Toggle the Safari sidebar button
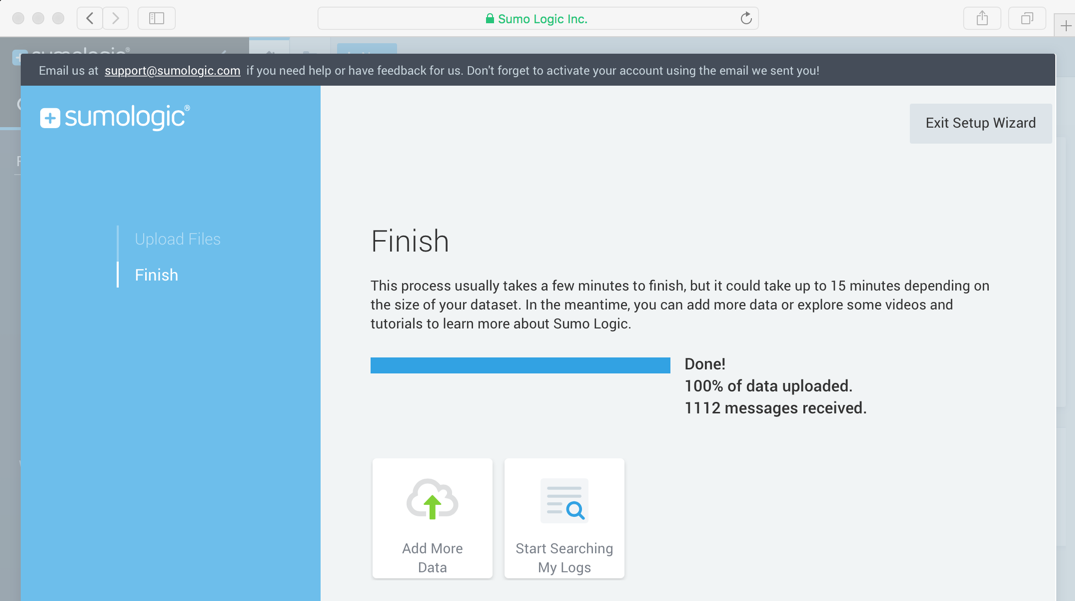The height and width of the screenshot is (601, 1075). pyautogui.click(x=156, y=19)
